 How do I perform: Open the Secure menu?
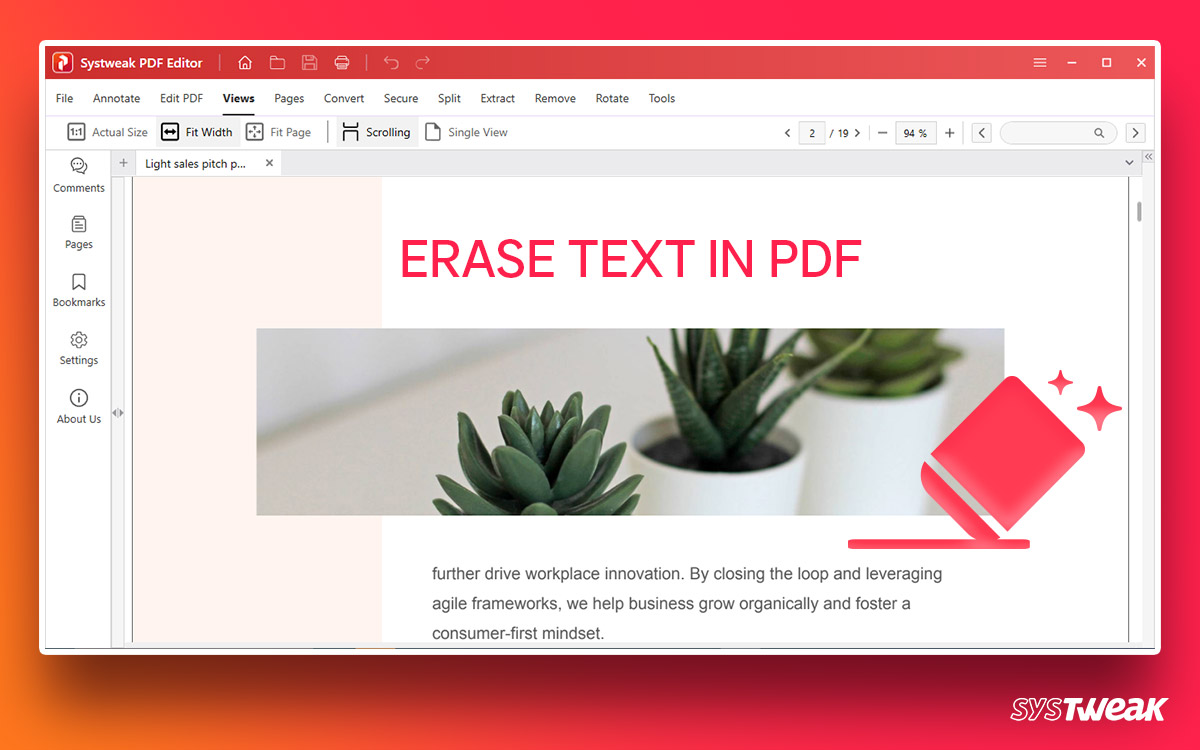401,98
